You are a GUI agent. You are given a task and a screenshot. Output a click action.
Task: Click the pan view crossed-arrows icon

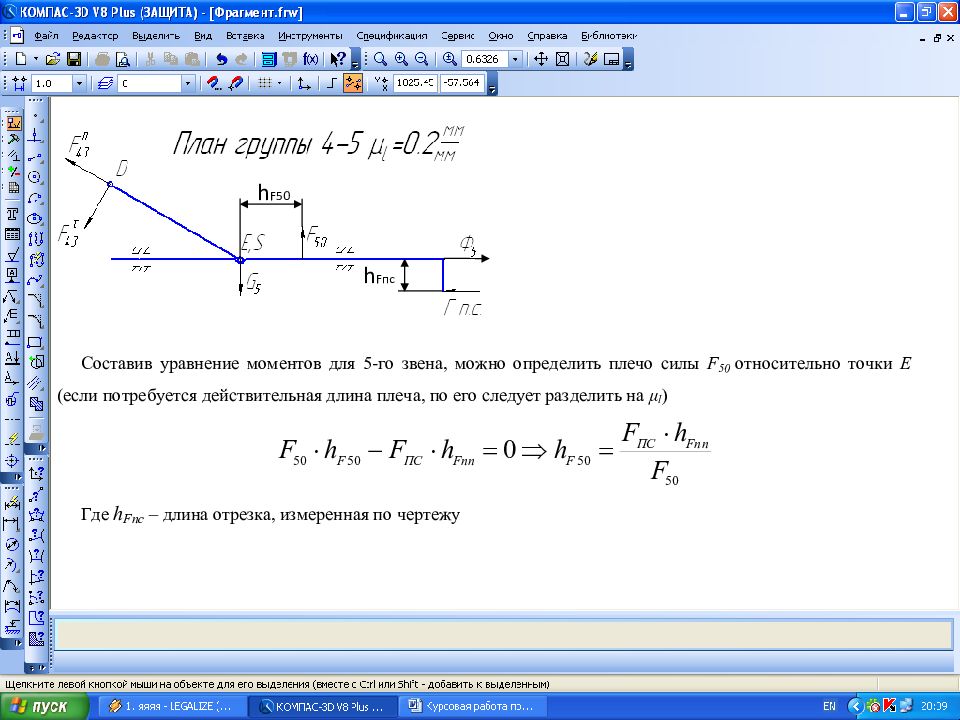pos(541,59)
